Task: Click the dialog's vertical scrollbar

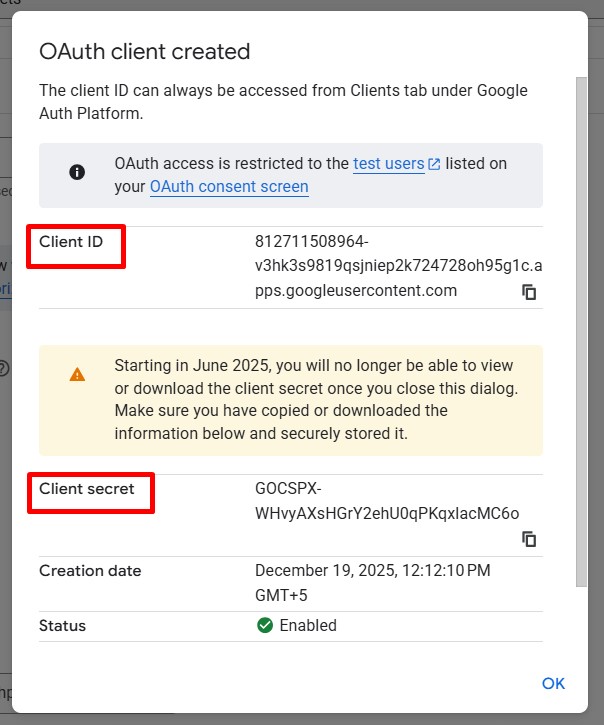Action: click(582, 330)
